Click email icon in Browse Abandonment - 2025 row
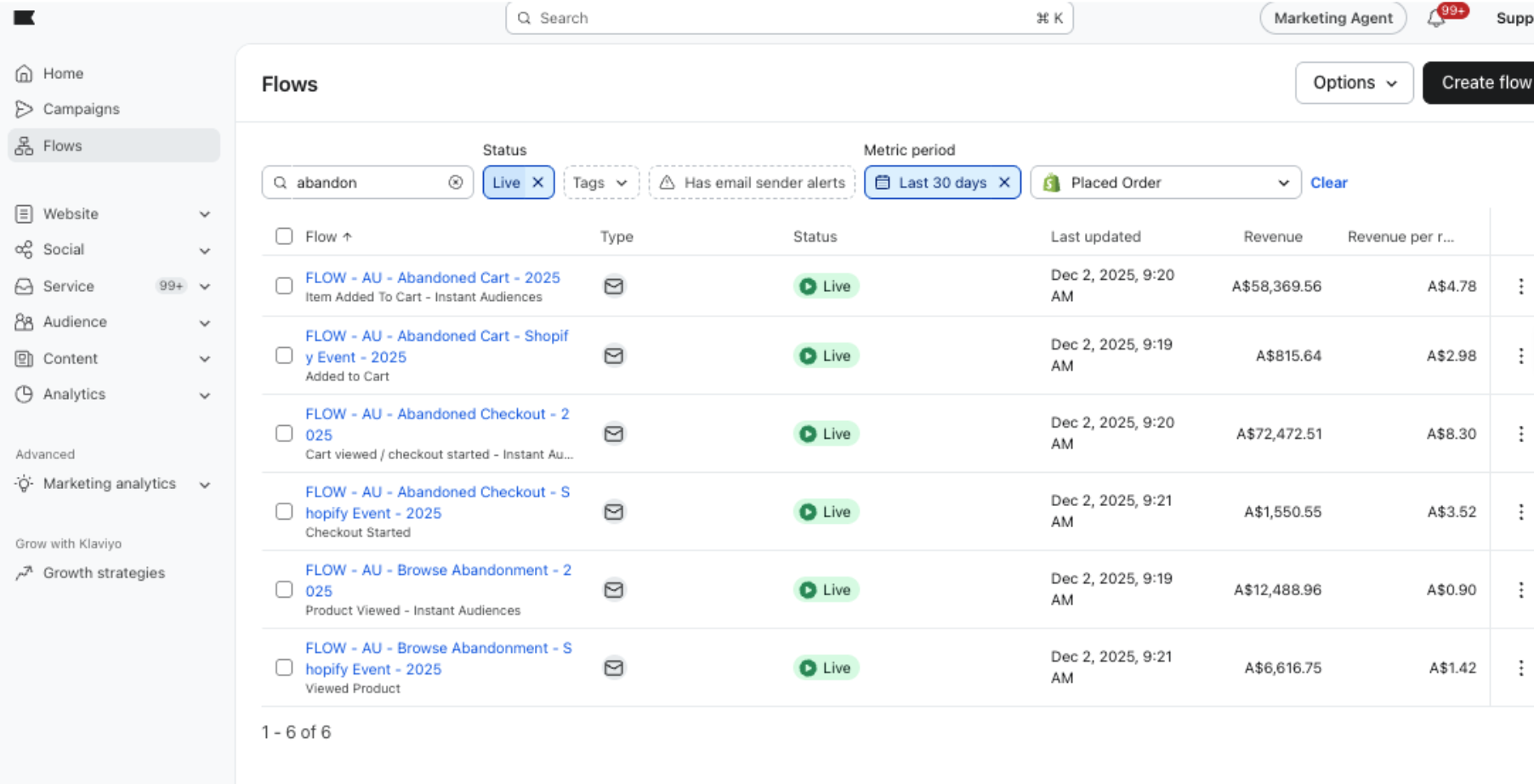 point(614,590)
